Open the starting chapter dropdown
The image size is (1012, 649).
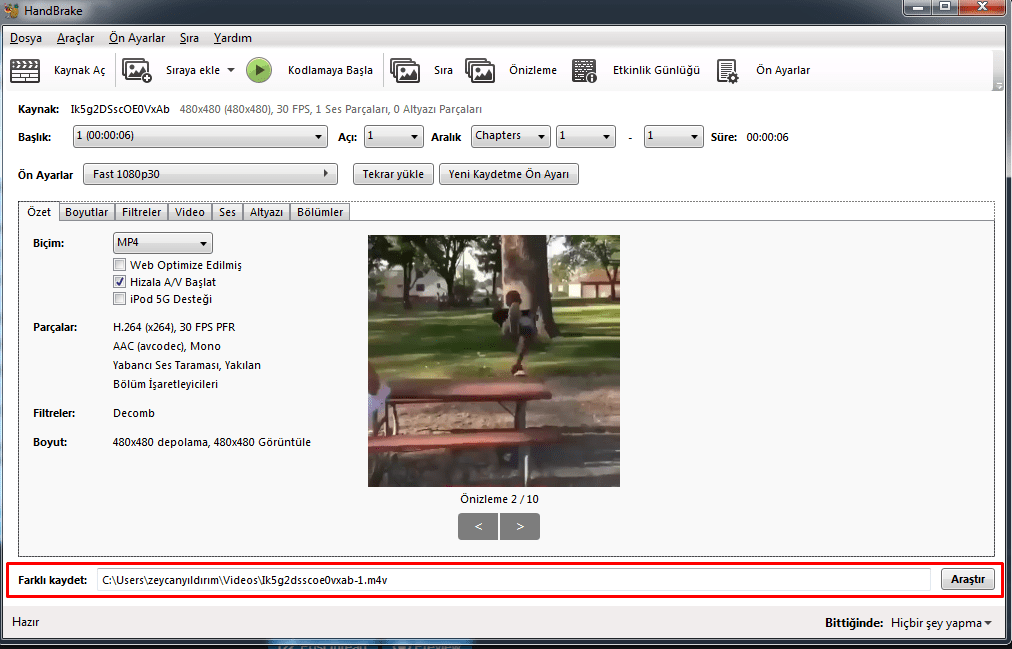[585, 137]
